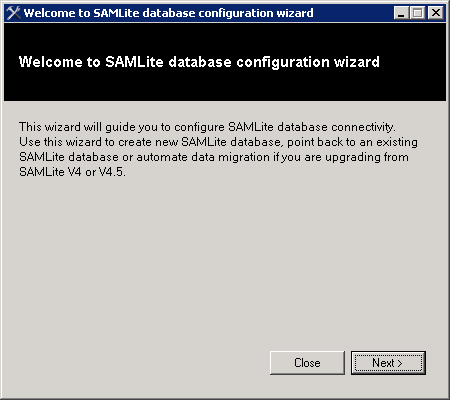The height and width of the screenshot is (400, 450).
Task: Click the text 'SAMLite V4 or V4.5.'
Action: point(72,172)
